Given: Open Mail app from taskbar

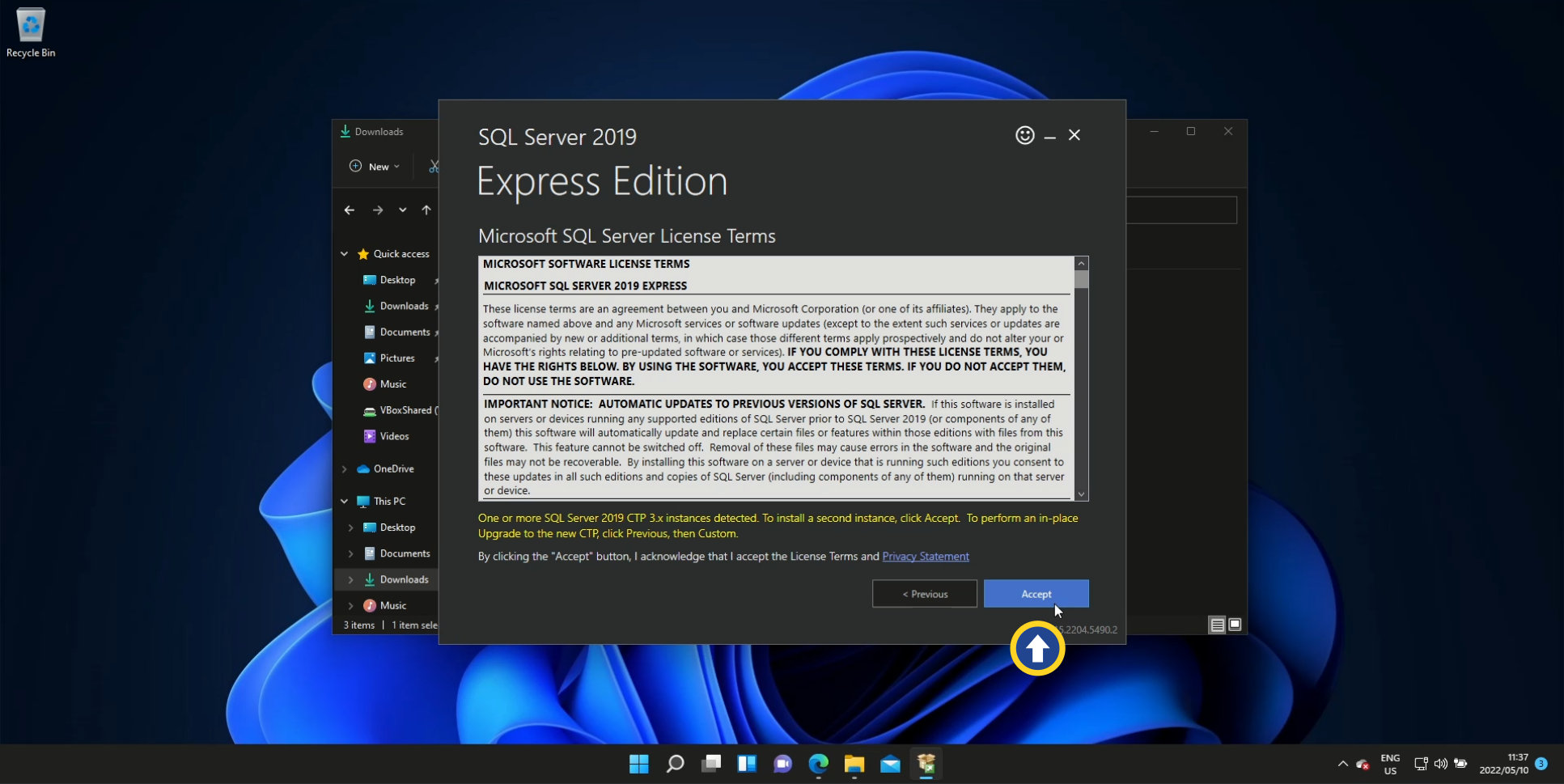Looking at the screenshot, I should (x=890, y=764).
